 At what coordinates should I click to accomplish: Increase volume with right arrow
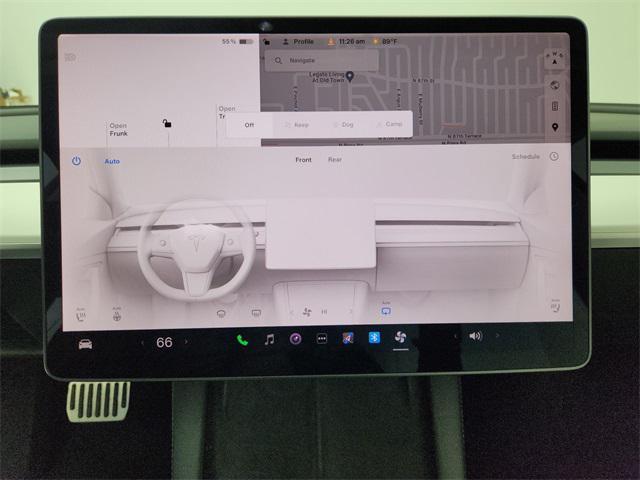(x=497, y=336)
